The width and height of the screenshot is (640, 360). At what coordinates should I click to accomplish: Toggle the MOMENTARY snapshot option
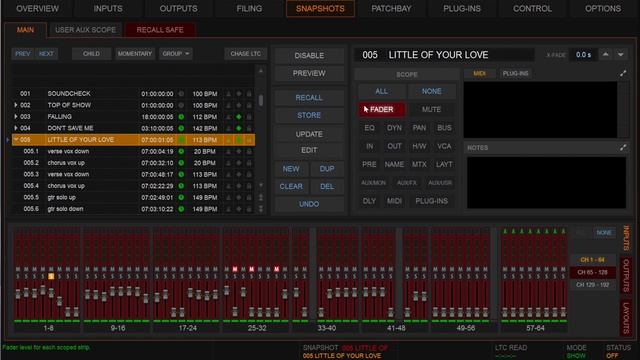pyautogui.click(x=135, y=53)
